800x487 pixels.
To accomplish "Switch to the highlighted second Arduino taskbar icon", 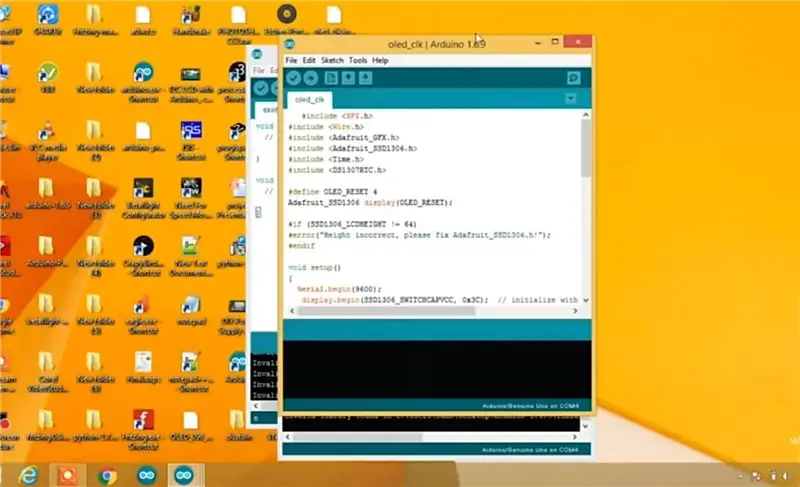I will click(184, 475).
